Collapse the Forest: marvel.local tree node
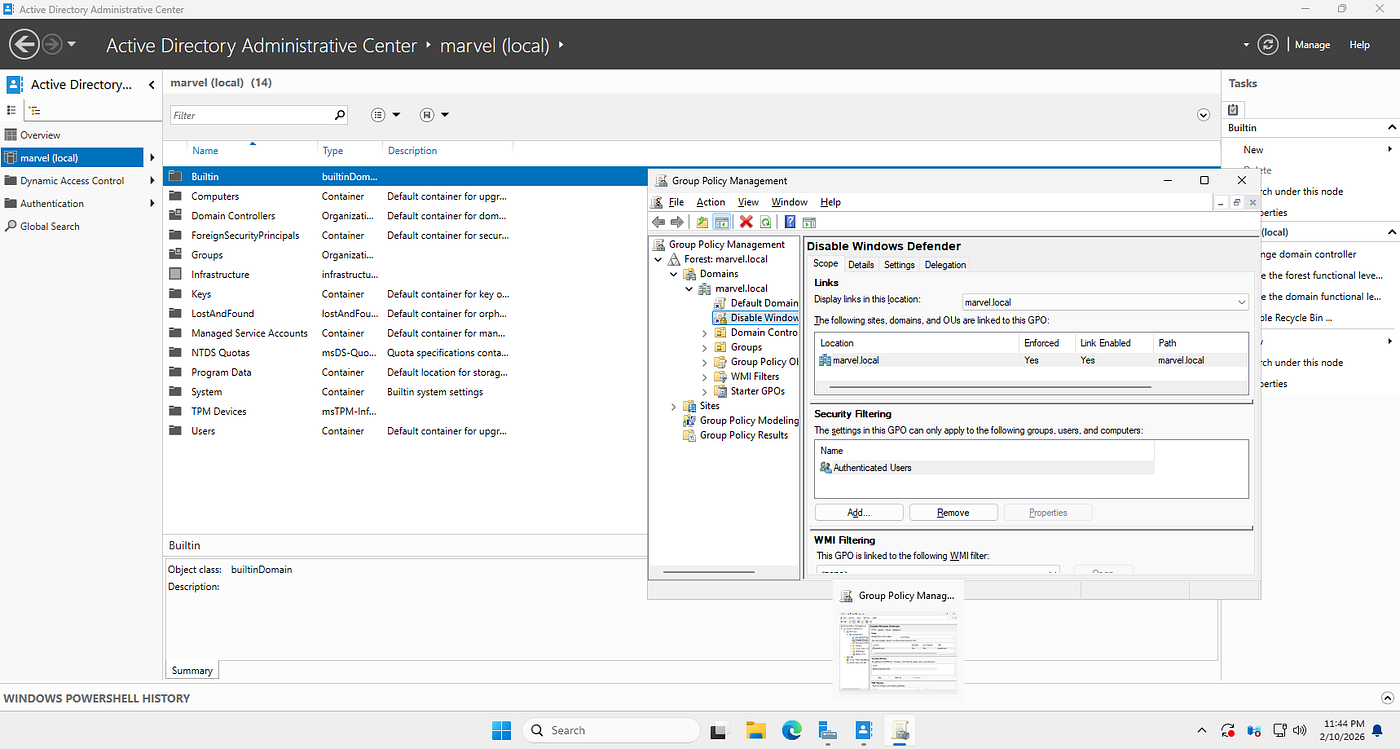Viewport: 1400px width, 749px height. click(659, 259)
